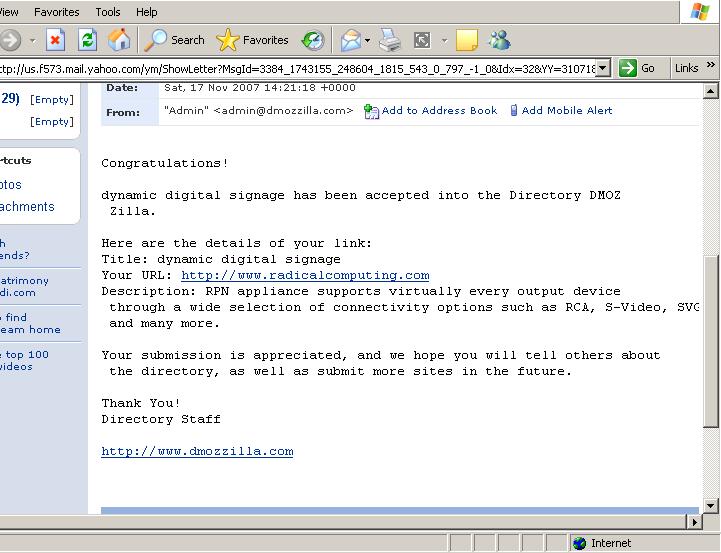Open Favorites star in the toolbar
The height and width of the screenshot is (553, 721).
click(252, 40)
